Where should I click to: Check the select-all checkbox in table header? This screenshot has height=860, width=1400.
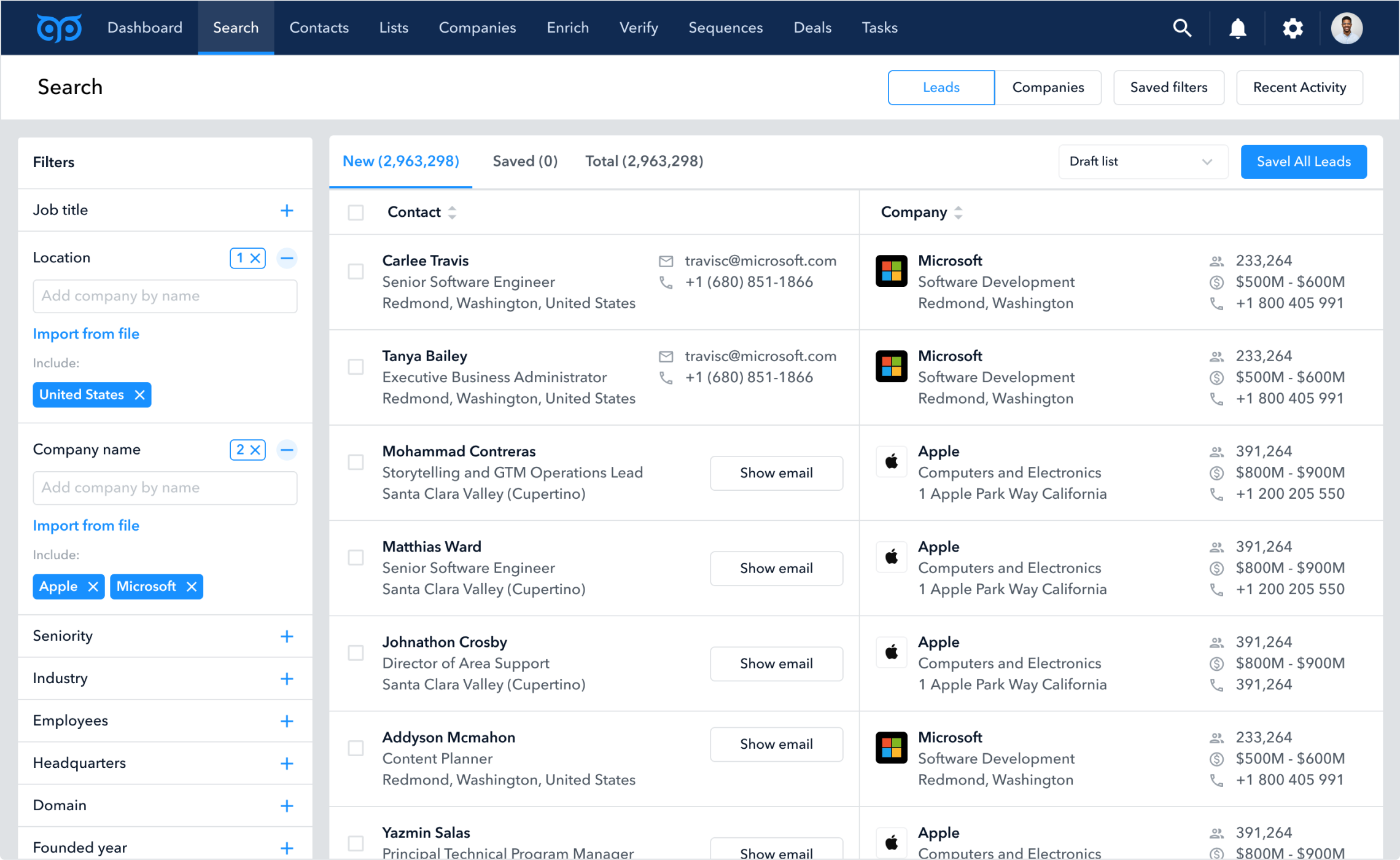(356, 212)
